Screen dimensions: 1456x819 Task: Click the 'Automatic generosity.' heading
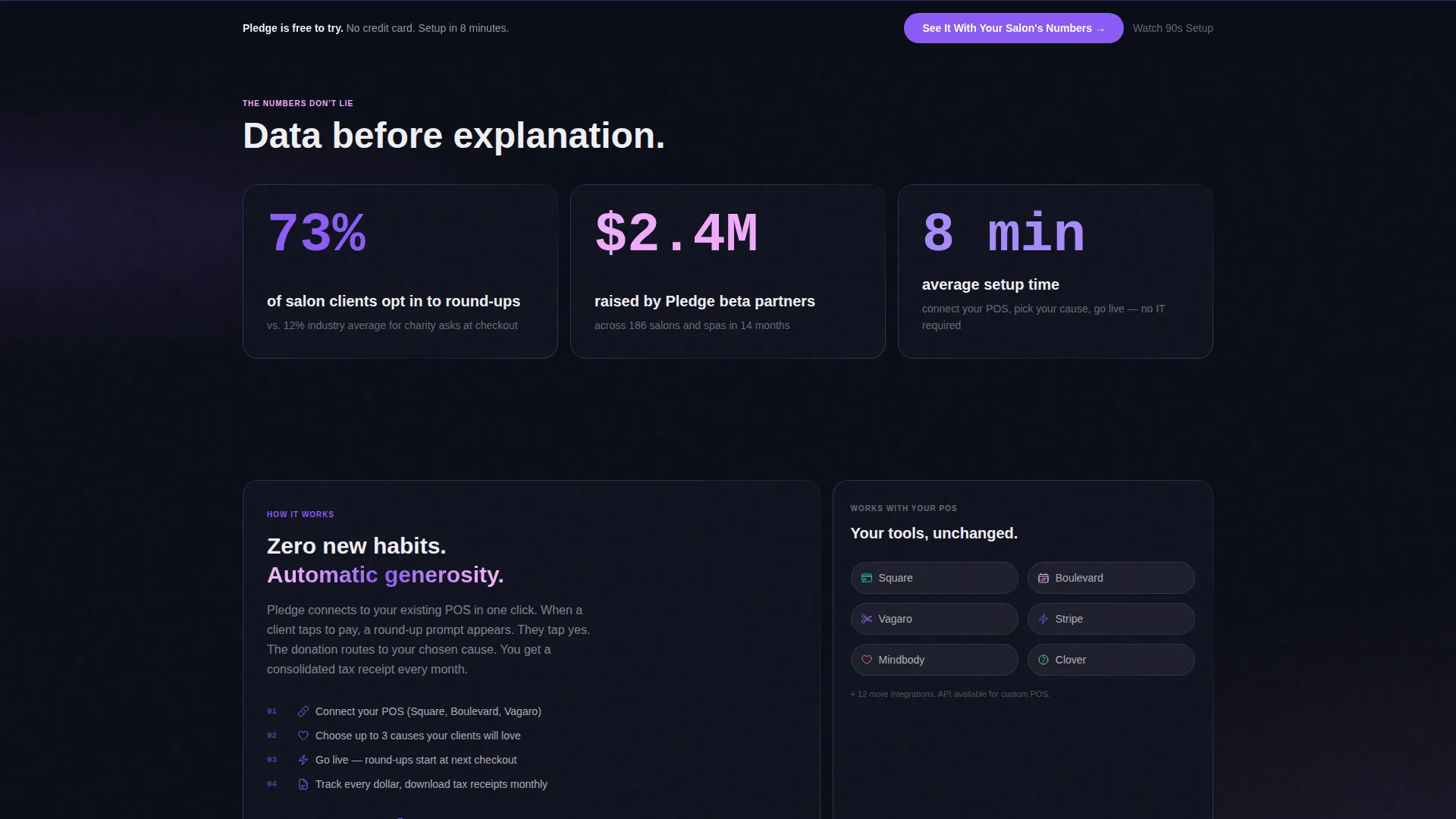click(x=385, y=575)
